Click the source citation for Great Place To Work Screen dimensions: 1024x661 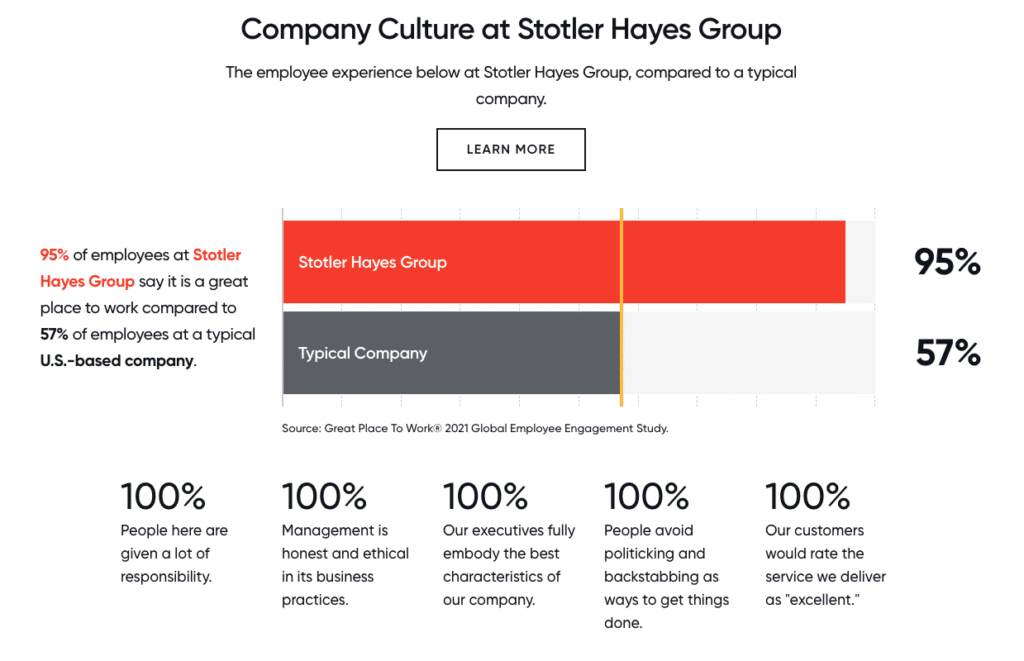pyautogui.click(x=475, y=428)
